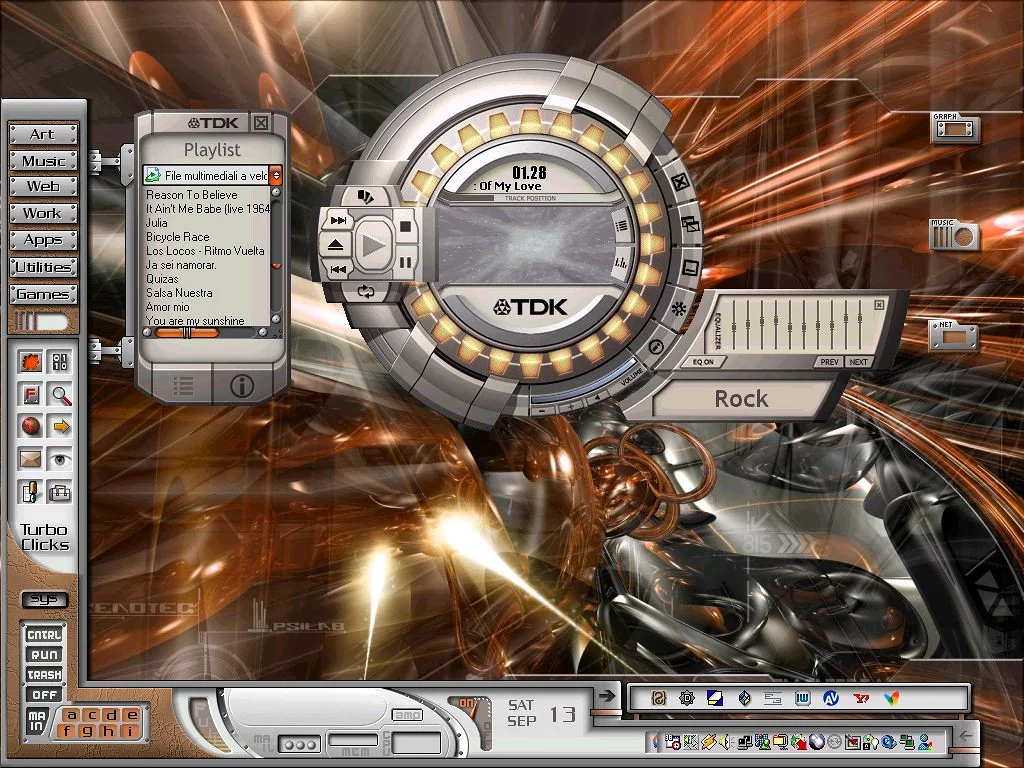
Task: Toggle shuffle button above the play controls
Action: point(366,197)
